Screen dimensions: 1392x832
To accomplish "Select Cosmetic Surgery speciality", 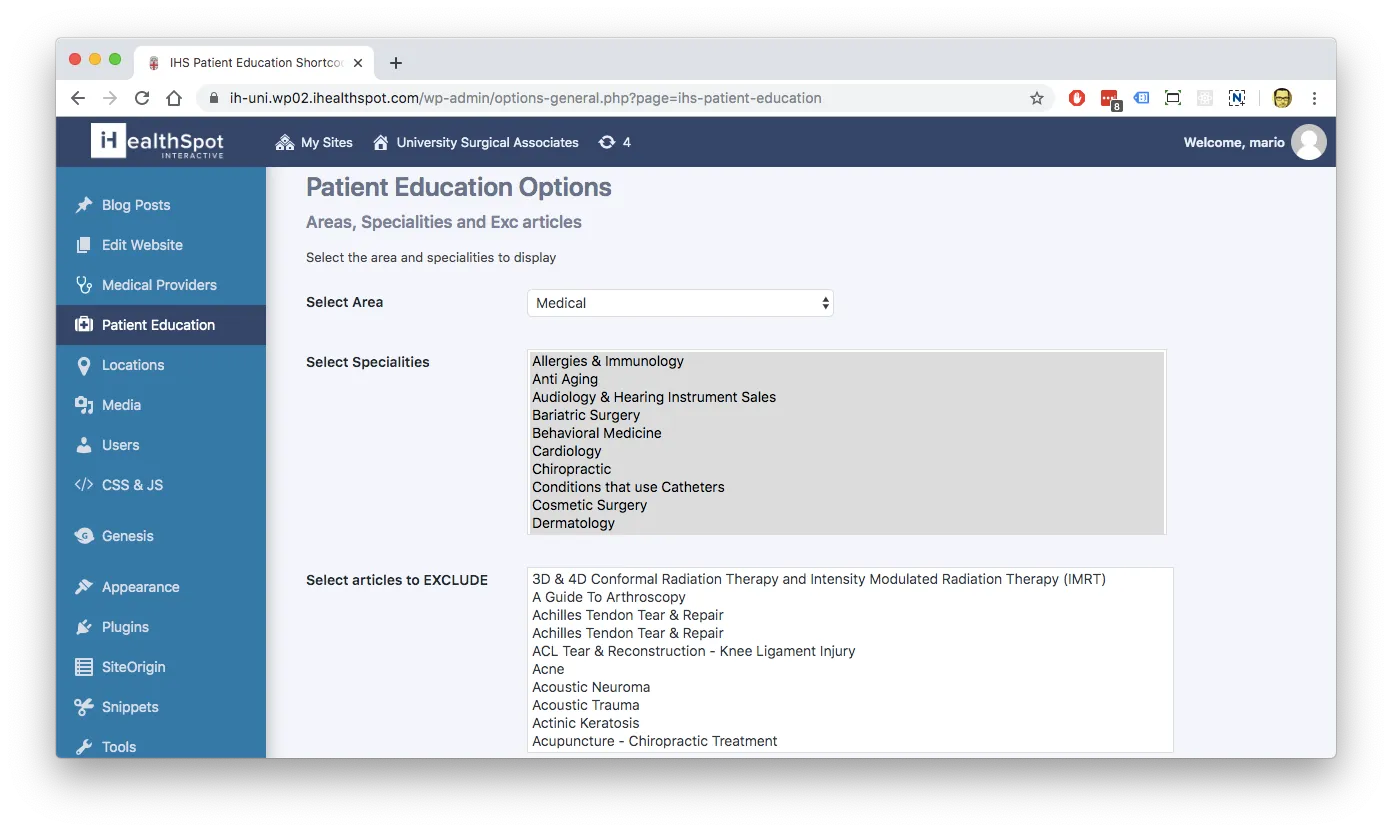I will click(x=847, y=505).
